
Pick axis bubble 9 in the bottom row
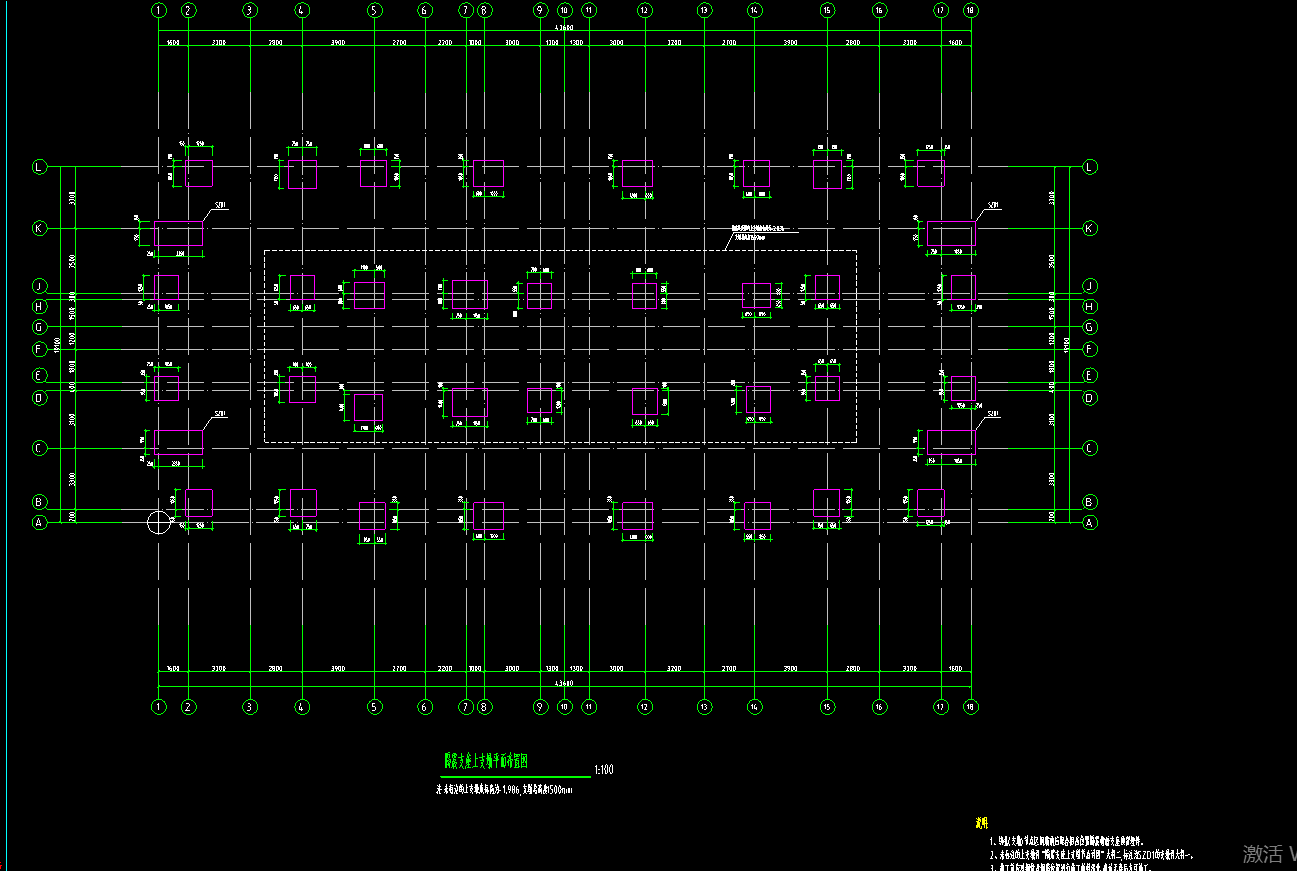[x=540, y=707]
